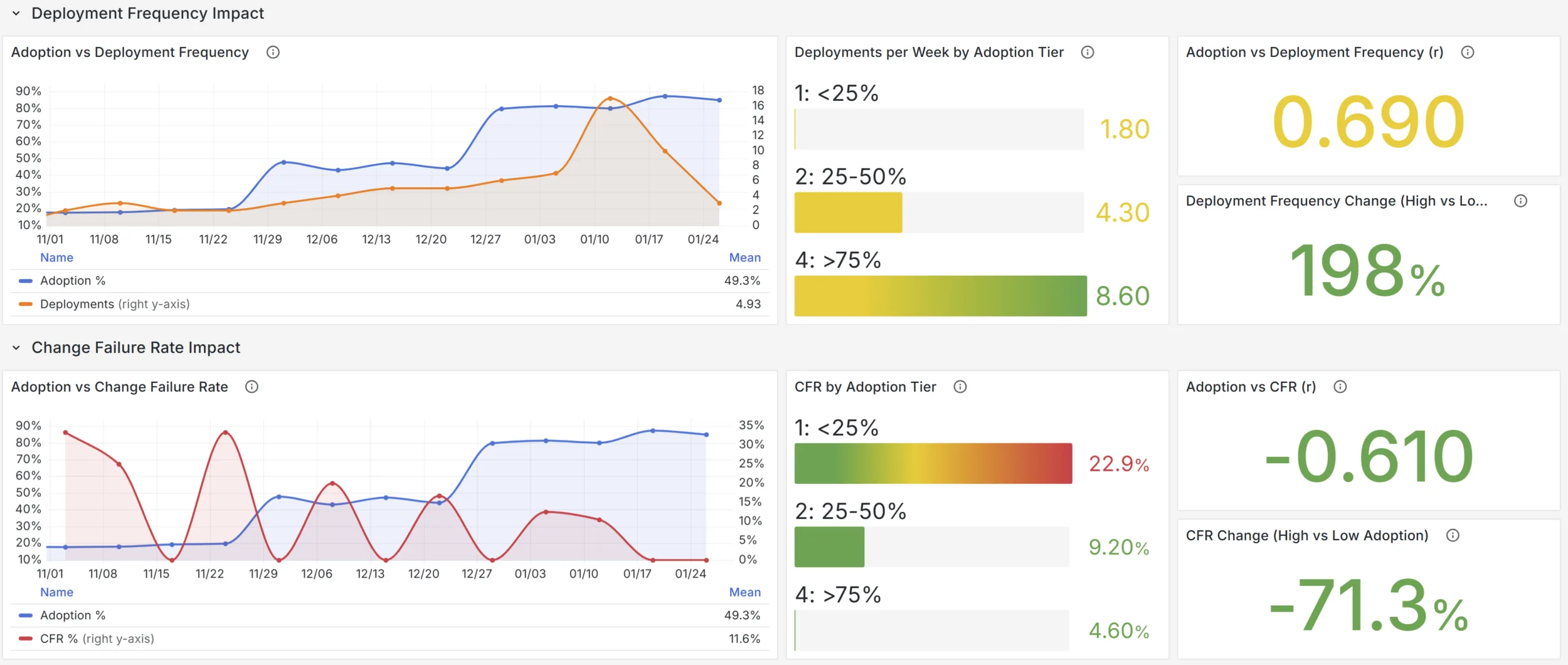Click info icon for Deployments per Week panel
This screenshot has height=665, width=1568.
tap(1088, 53)
